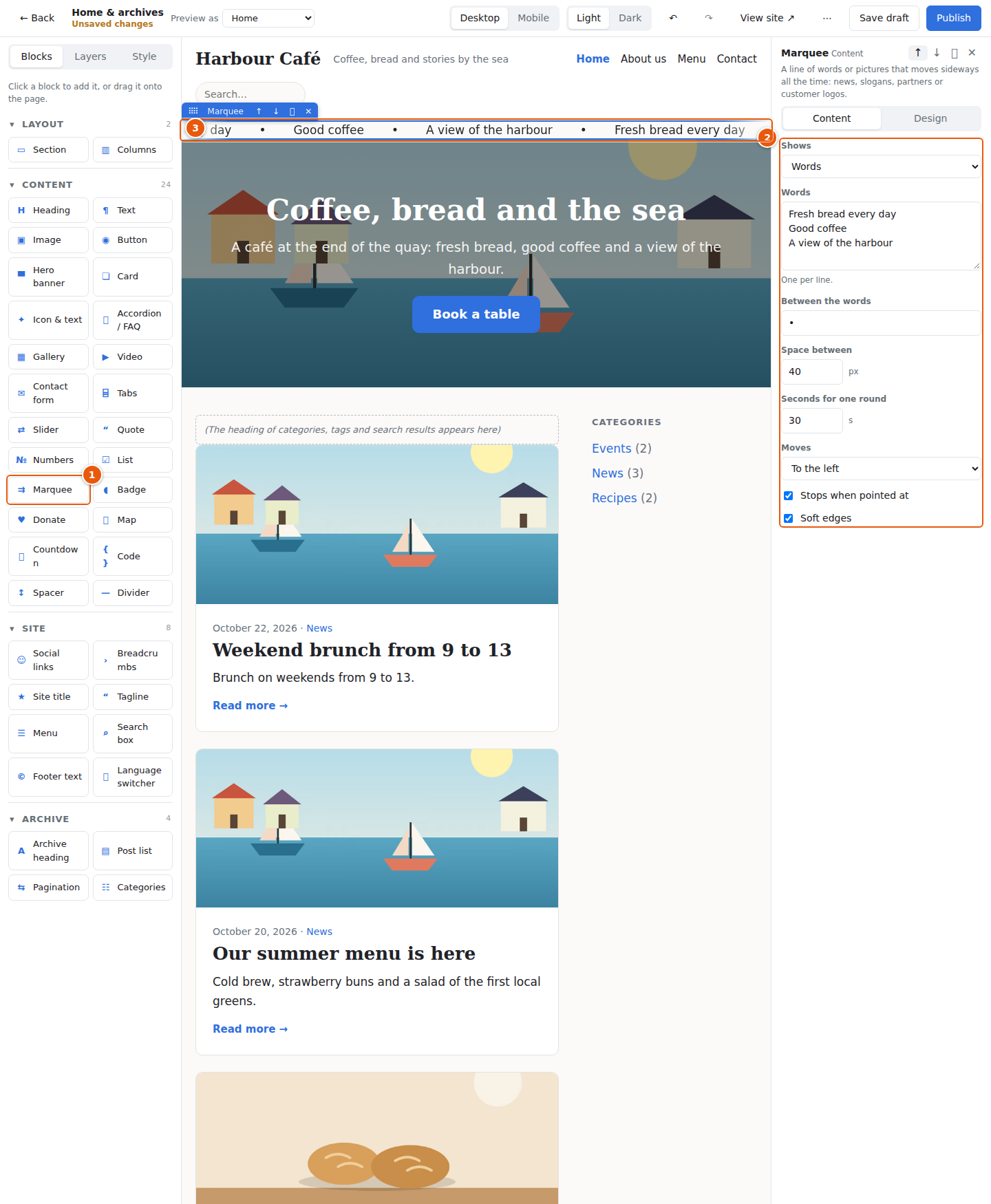Screen dimensions: 991x1204
Task: Insert the Donate block
Action: tap(49, 520)
